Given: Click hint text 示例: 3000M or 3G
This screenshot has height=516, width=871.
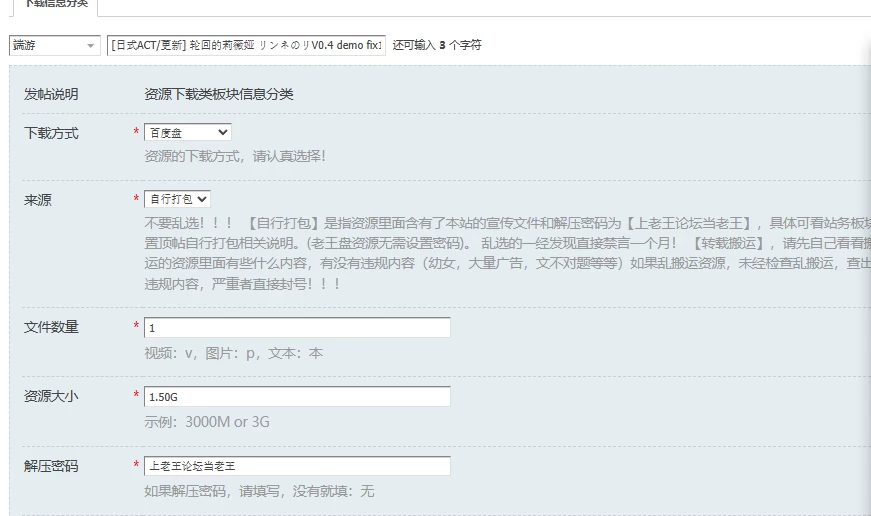Looking at the screenshot, I should (207, 422).
